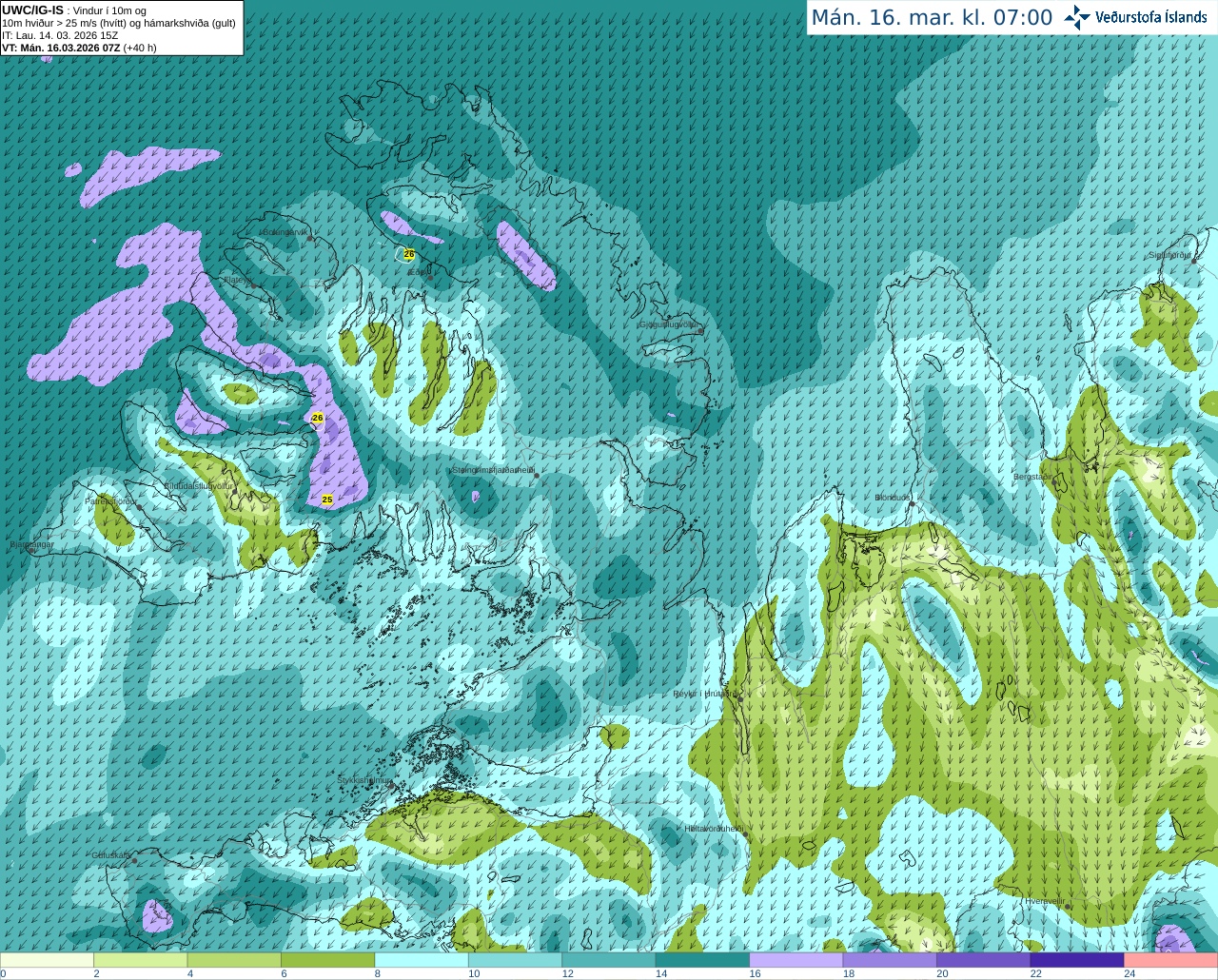
Task: Click the Bergstaðir station label
Action: pos(1033,477)
